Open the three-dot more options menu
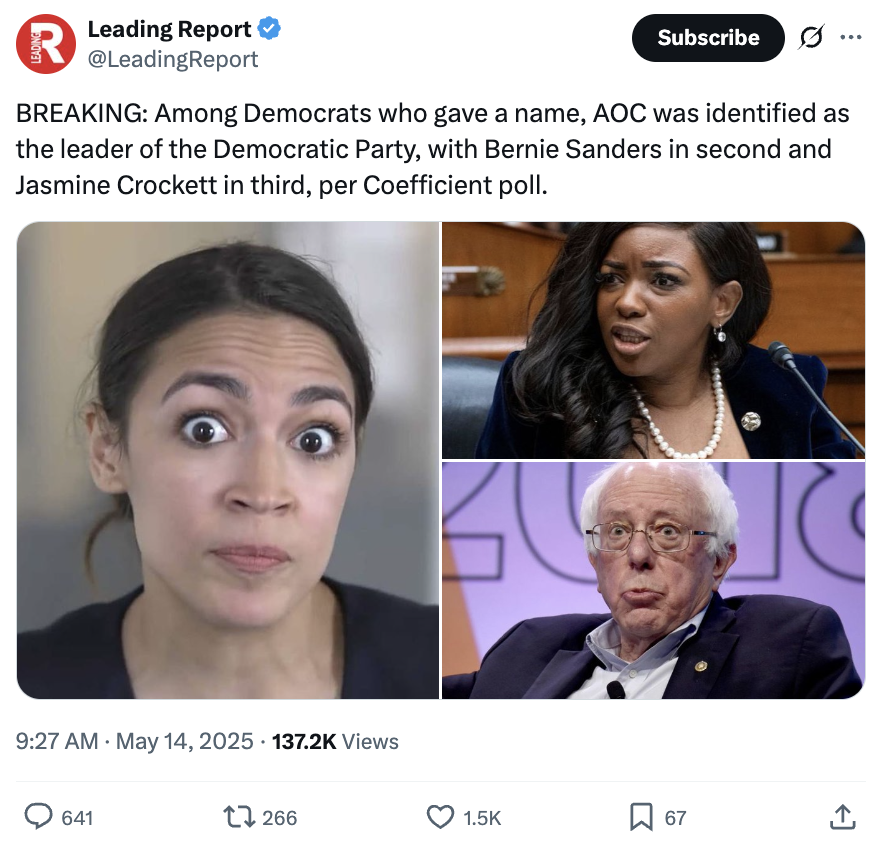Viewport: 886px width, 852px height. pos(851,38)
